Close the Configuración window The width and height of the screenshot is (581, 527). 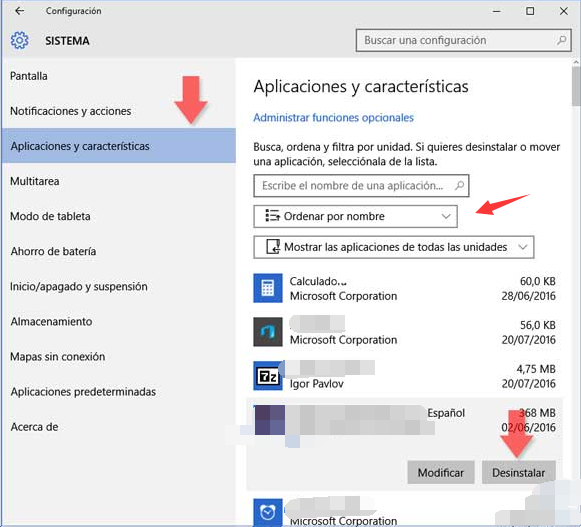click(564, 11)
